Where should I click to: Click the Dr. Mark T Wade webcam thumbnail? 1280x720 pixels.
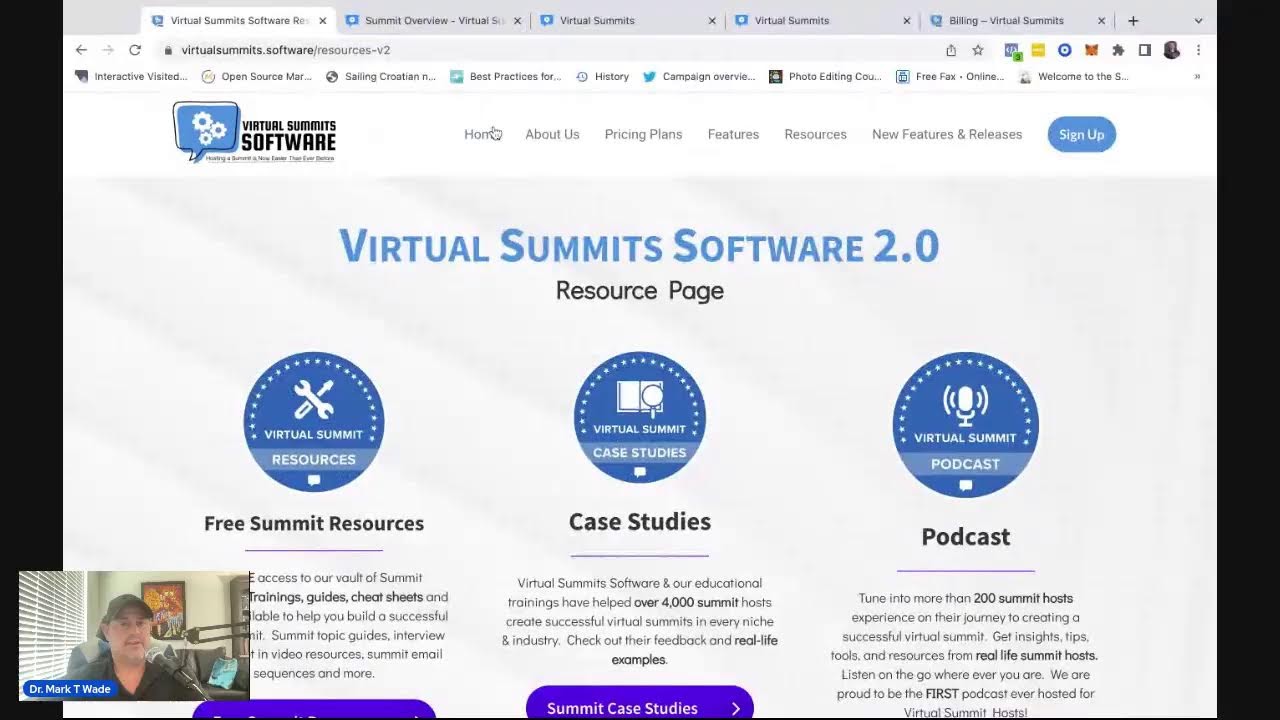[134, 635]
